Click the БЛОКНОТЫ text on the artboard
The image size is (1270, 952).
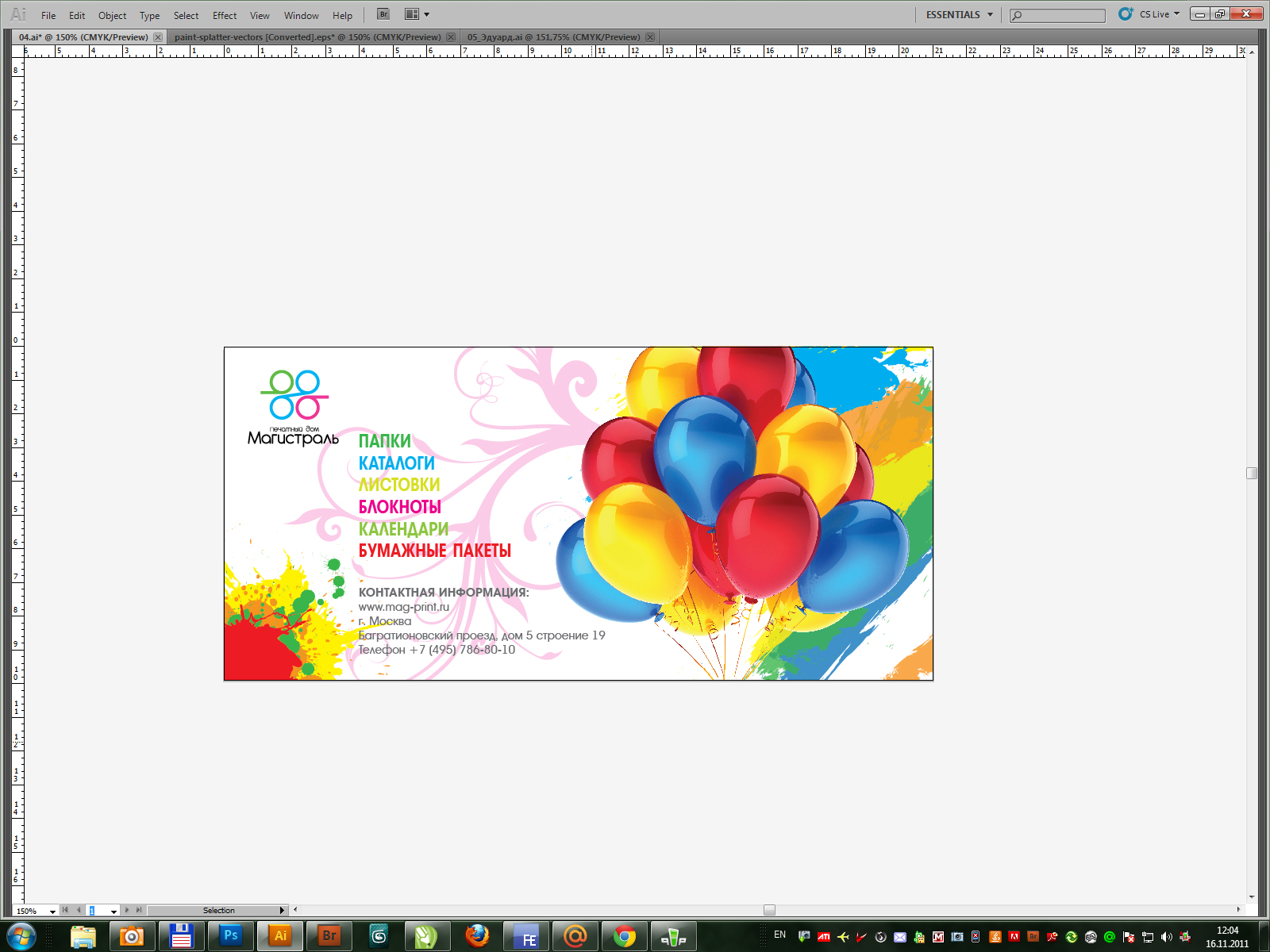(x=399, y=507)
